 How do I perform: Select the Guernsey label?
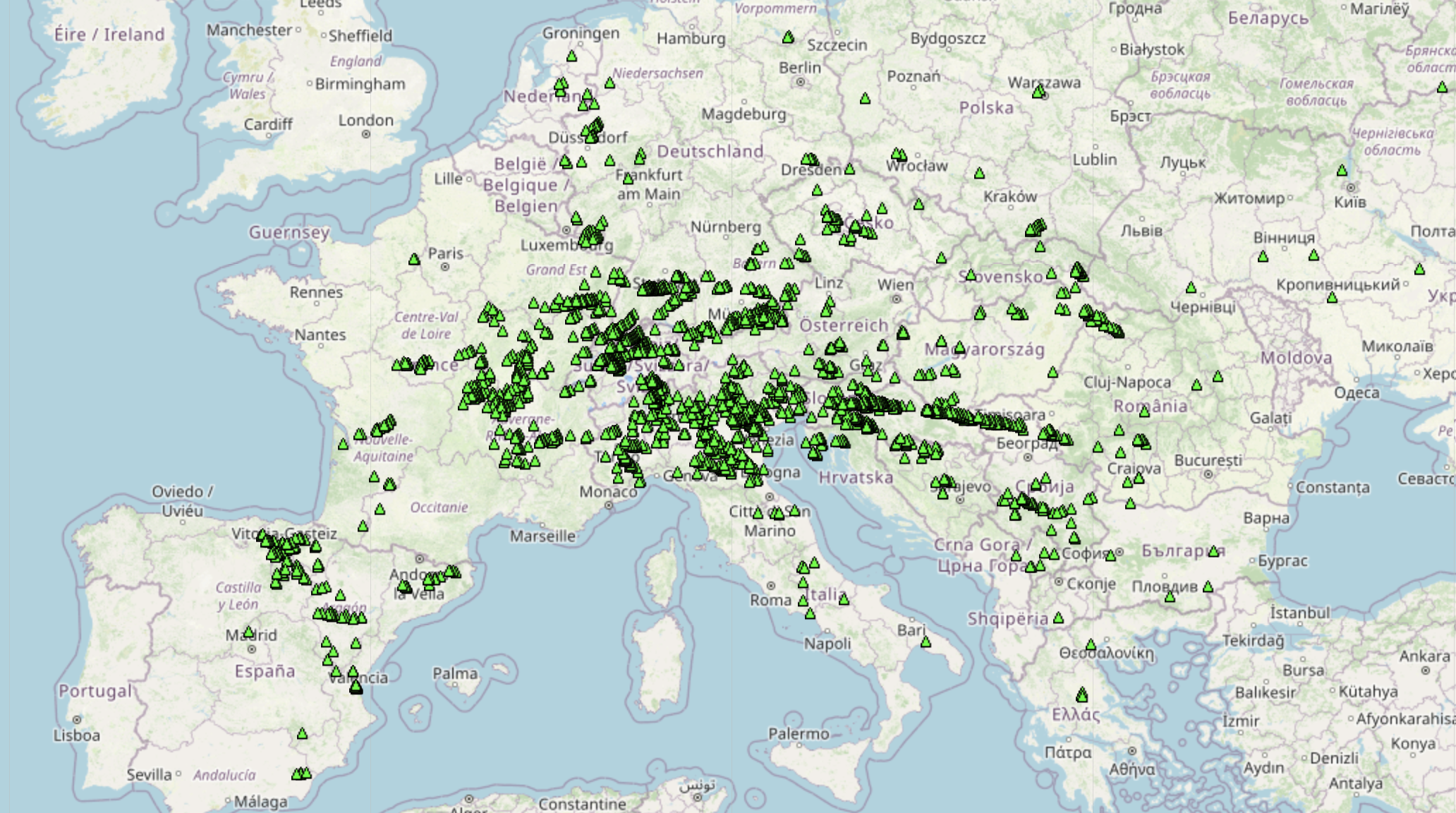tap(289, 232)
